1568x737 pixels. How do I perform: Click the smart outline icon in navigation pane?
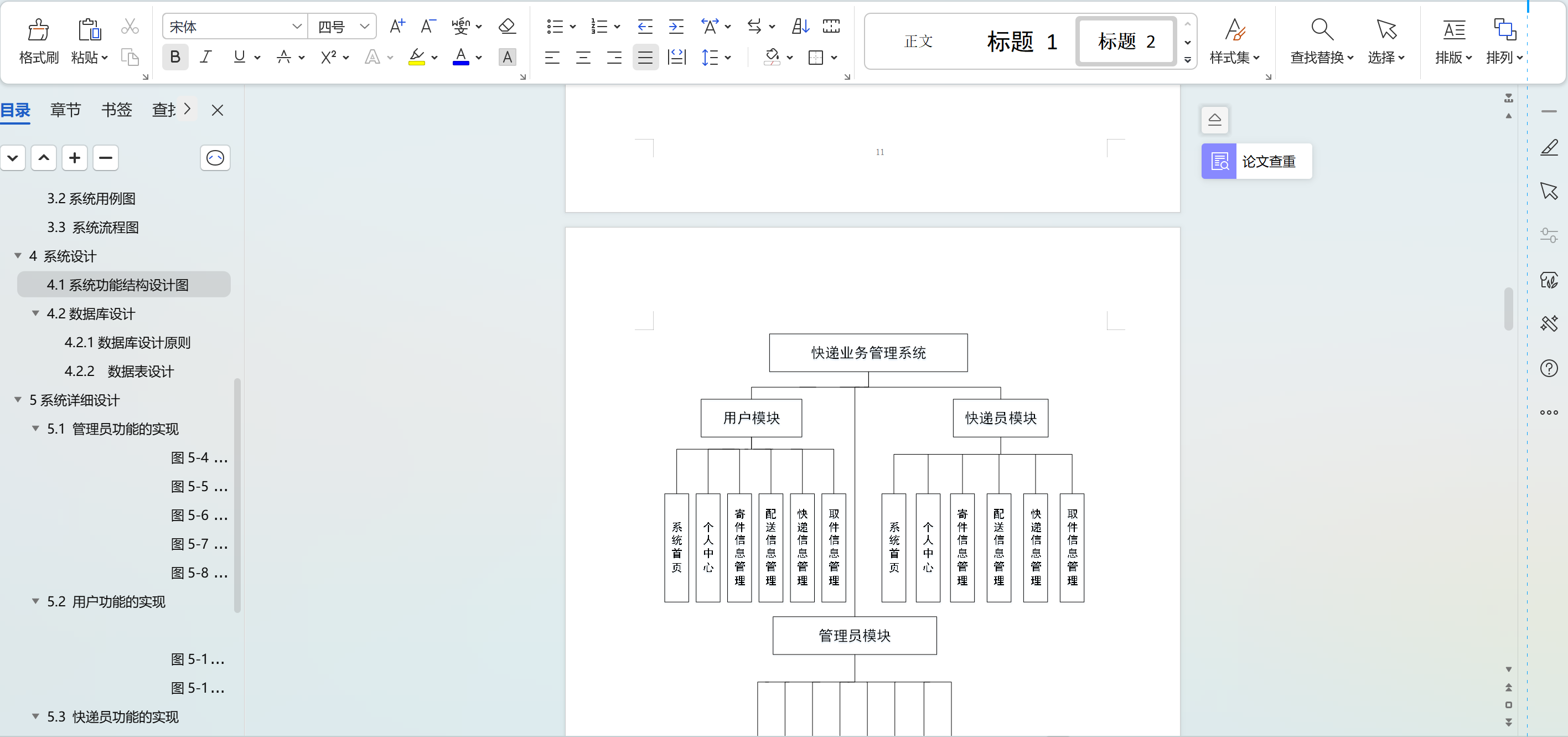pyautogui.click(x=215, y=158)
